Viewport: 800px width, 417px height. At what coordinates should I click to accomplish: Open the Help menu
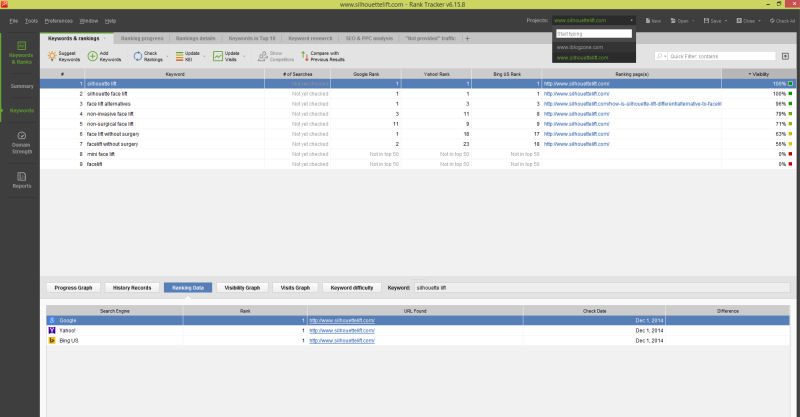coord(110,21)
